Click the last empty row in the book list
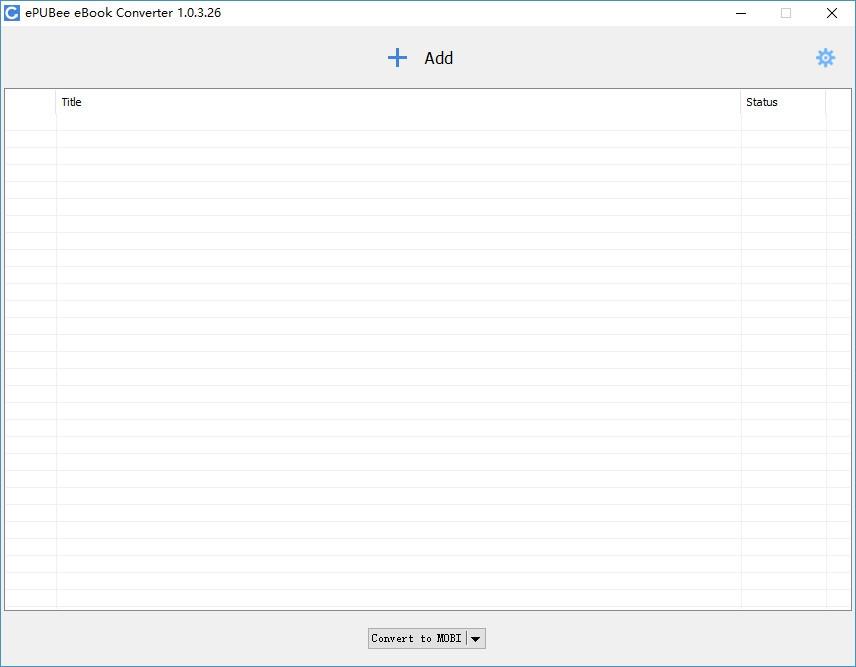The image size is (856, 667). [x=398, y=598]
